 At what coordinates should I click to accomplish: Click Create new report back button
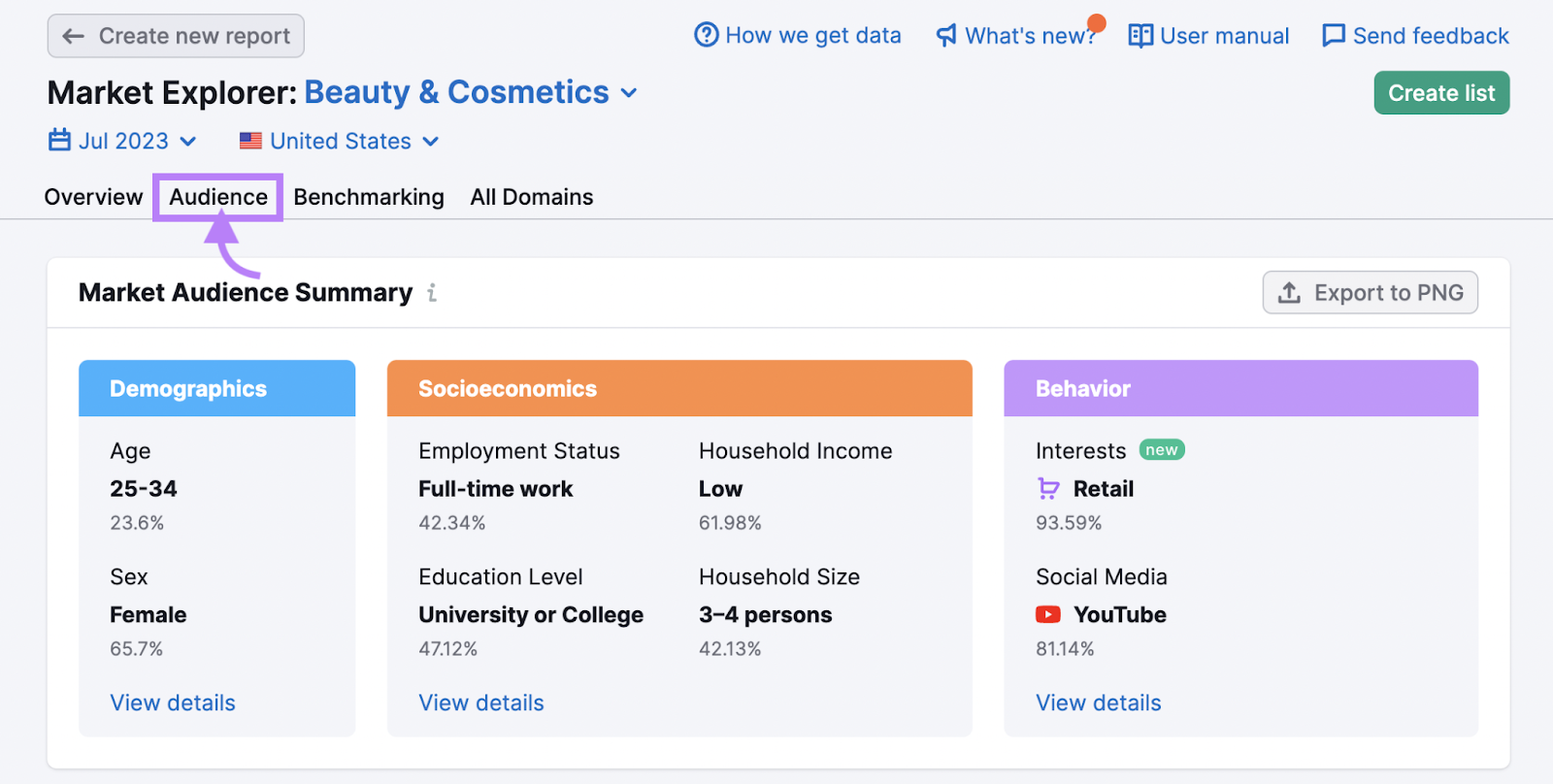[176, 36]
